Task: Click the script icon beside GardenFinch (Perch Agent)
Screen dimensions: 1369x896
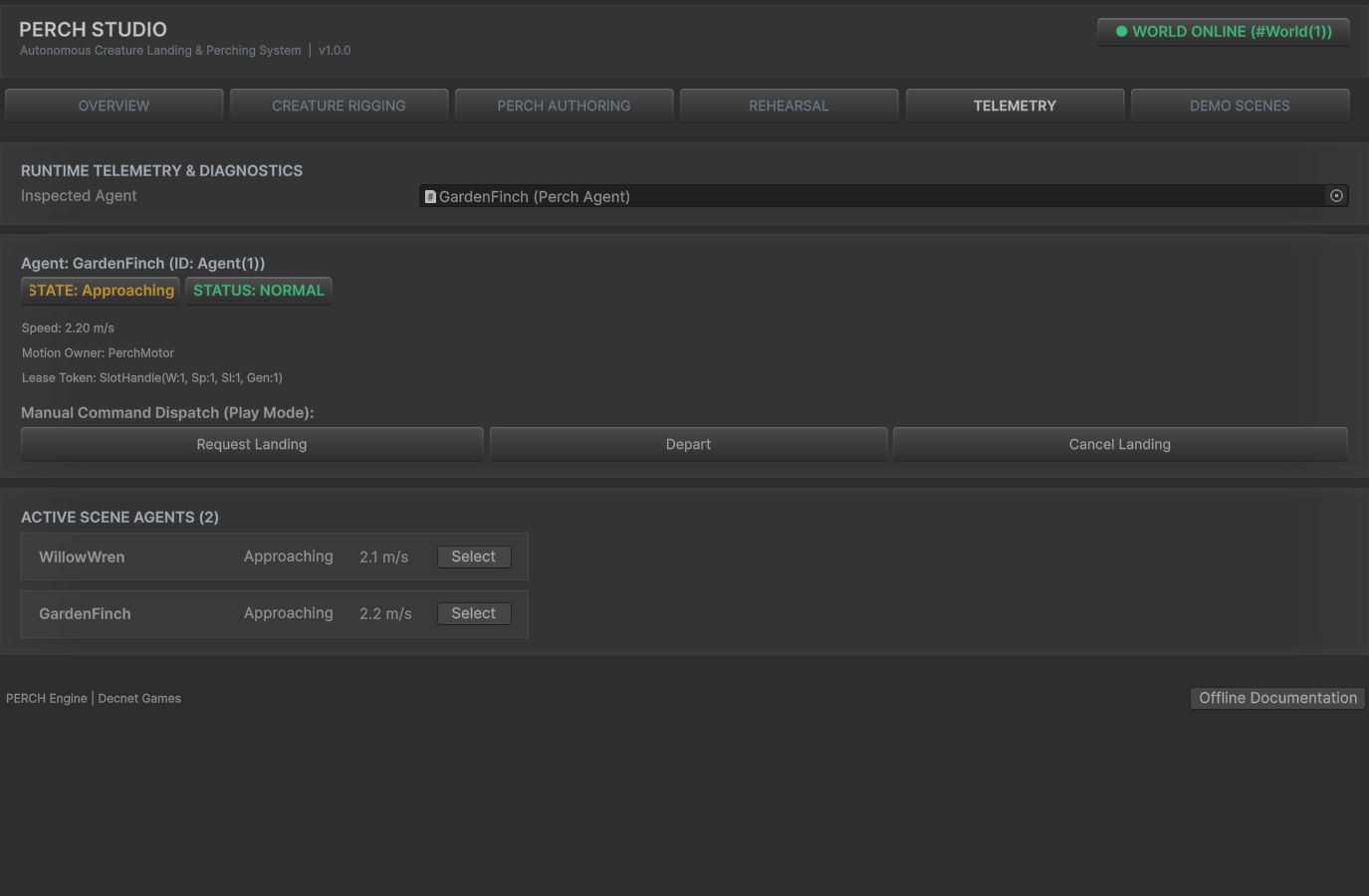Action: tap(430, 197)
